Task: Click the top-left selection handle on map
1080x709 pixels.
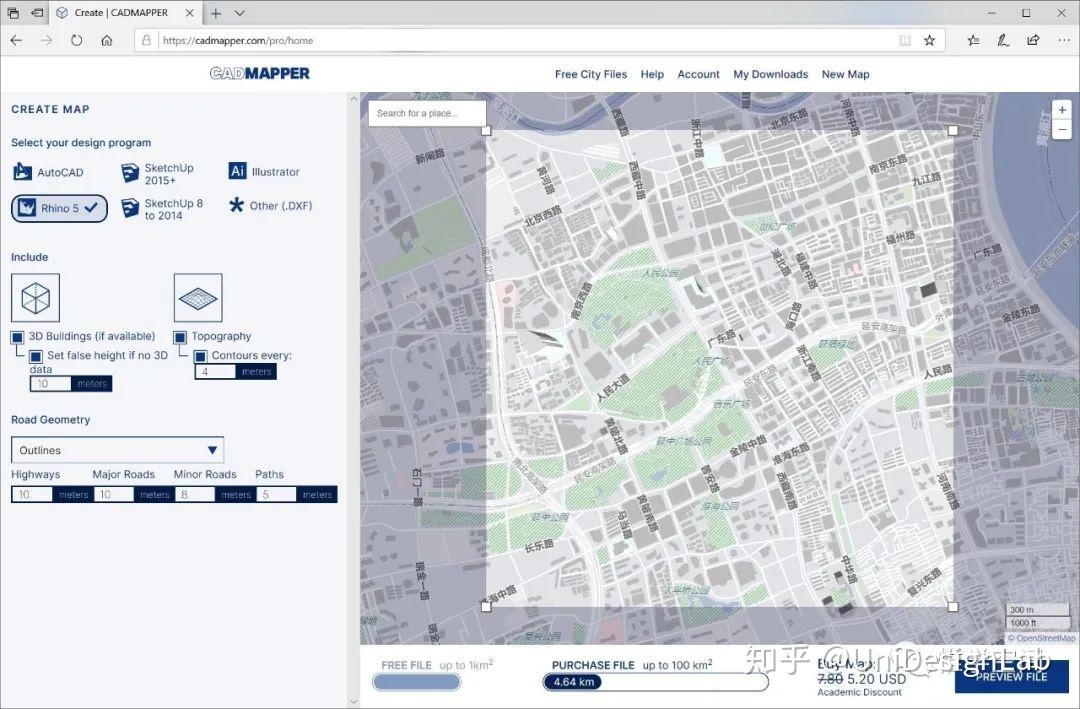Action: point(486,130)
